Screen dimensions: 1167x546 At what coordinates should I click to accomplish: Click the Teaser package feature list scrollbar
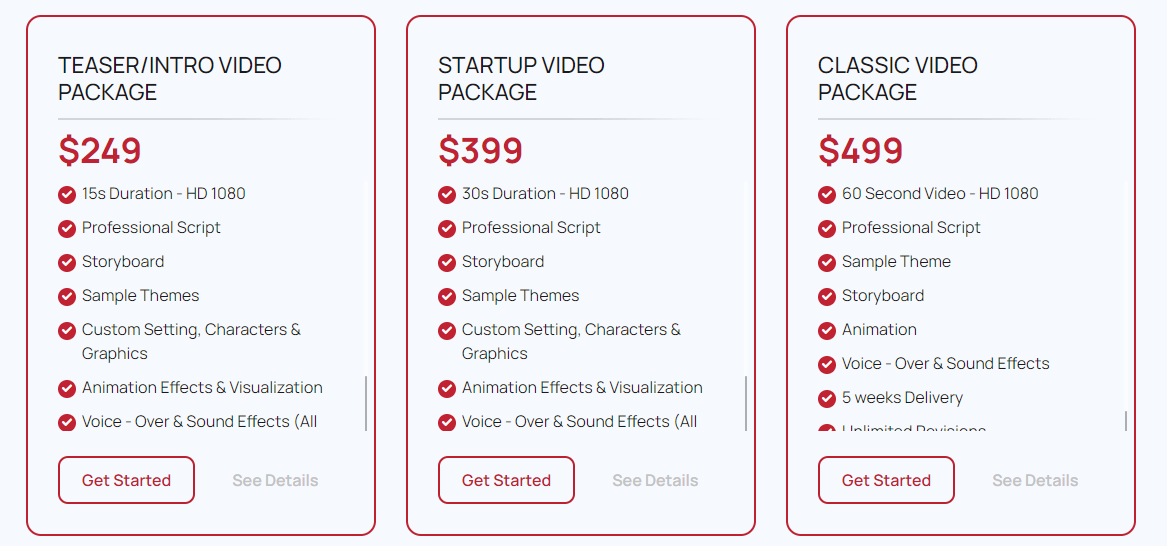pyautogui.click(x=366, y=403)
